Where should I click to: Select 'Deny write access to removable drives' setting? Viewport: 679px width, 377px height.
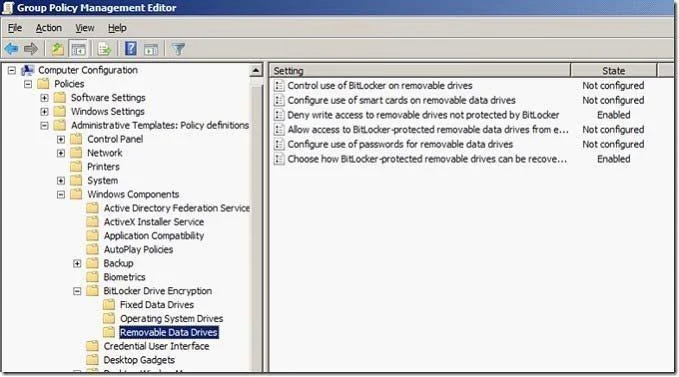tap(423, 115)
